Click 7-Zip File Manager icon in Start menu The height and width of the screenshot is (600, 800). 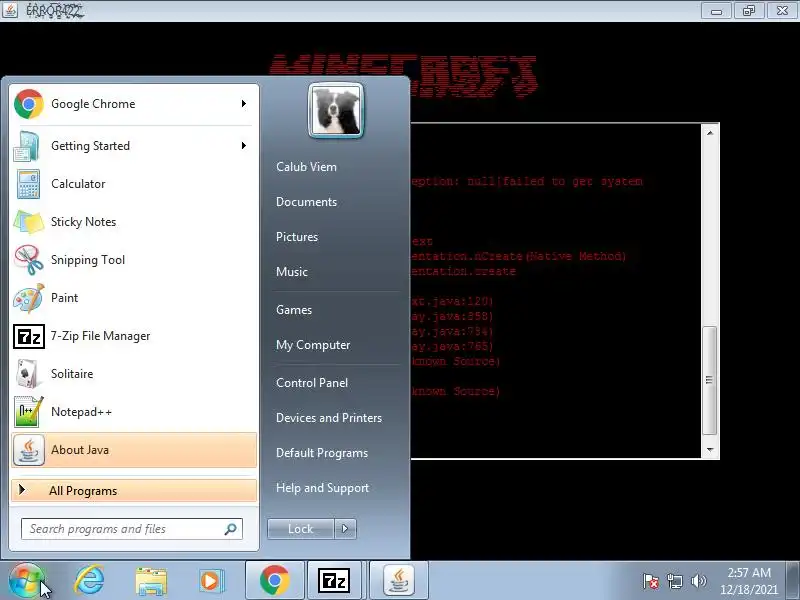point(29,337)
